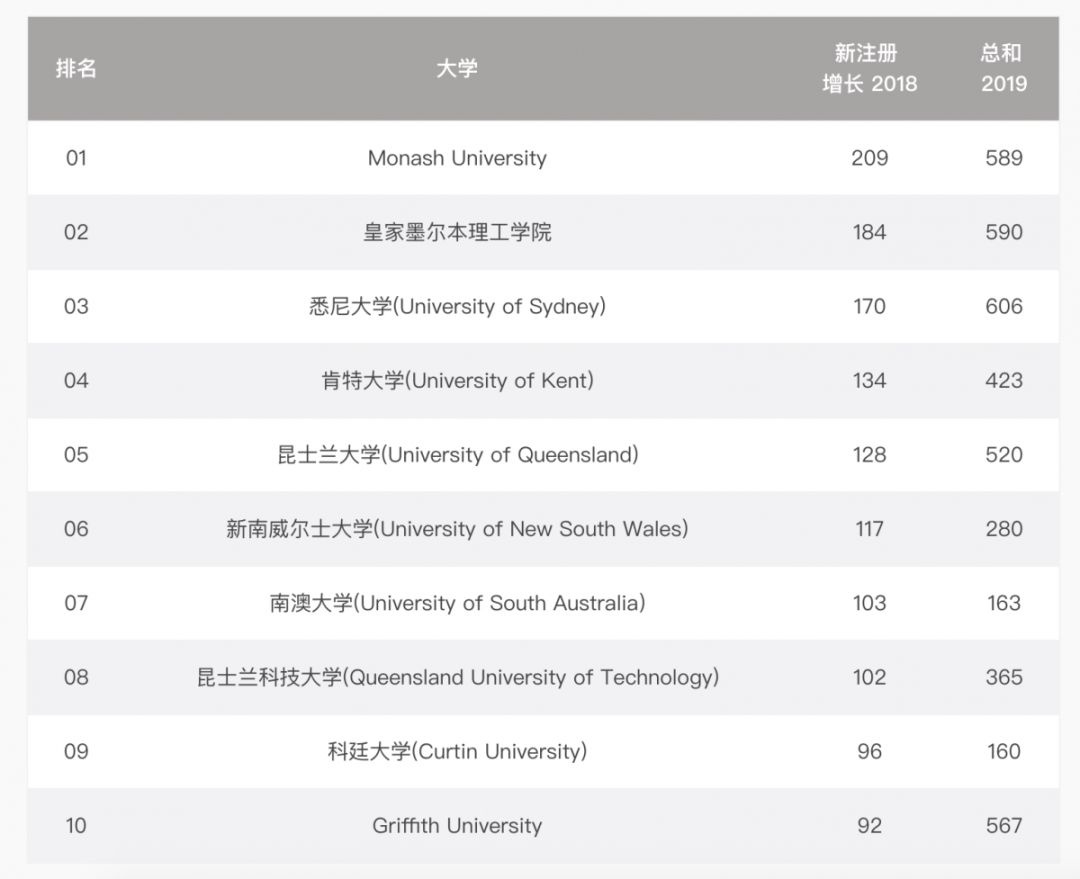This screenshot has height=879, width=1080.
Task: Click value 134 in Kent row
Action: 869,380
